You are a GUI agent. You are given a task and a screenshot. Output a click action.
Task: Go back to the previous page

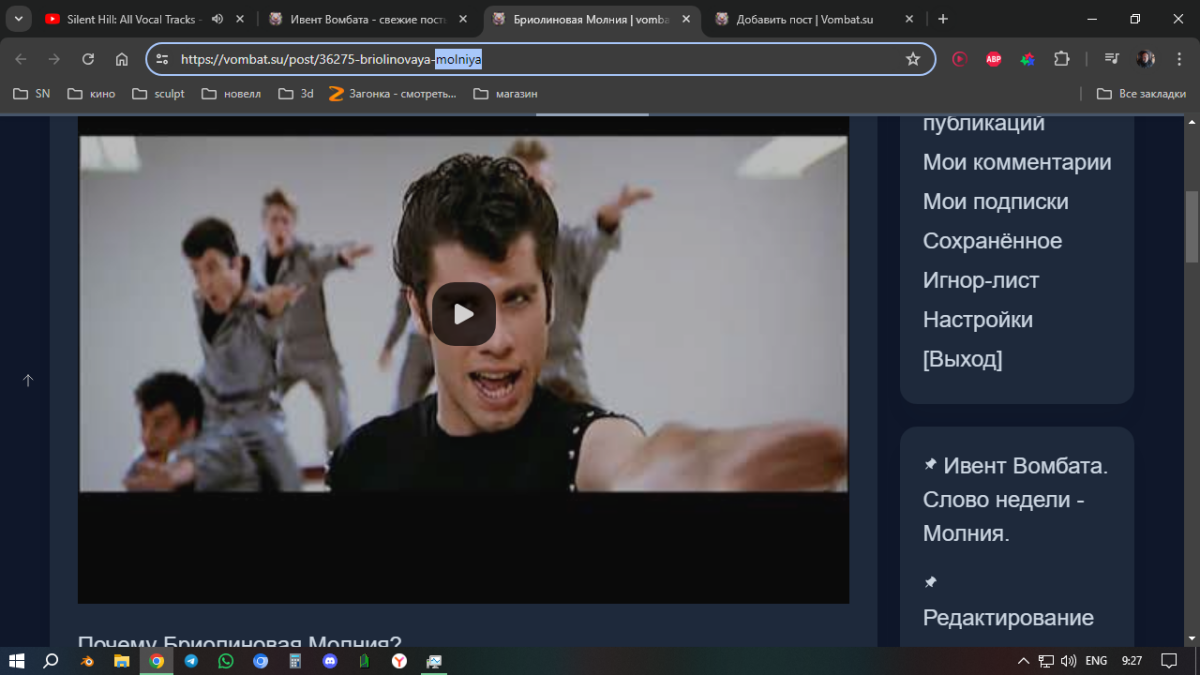(21, 59)
